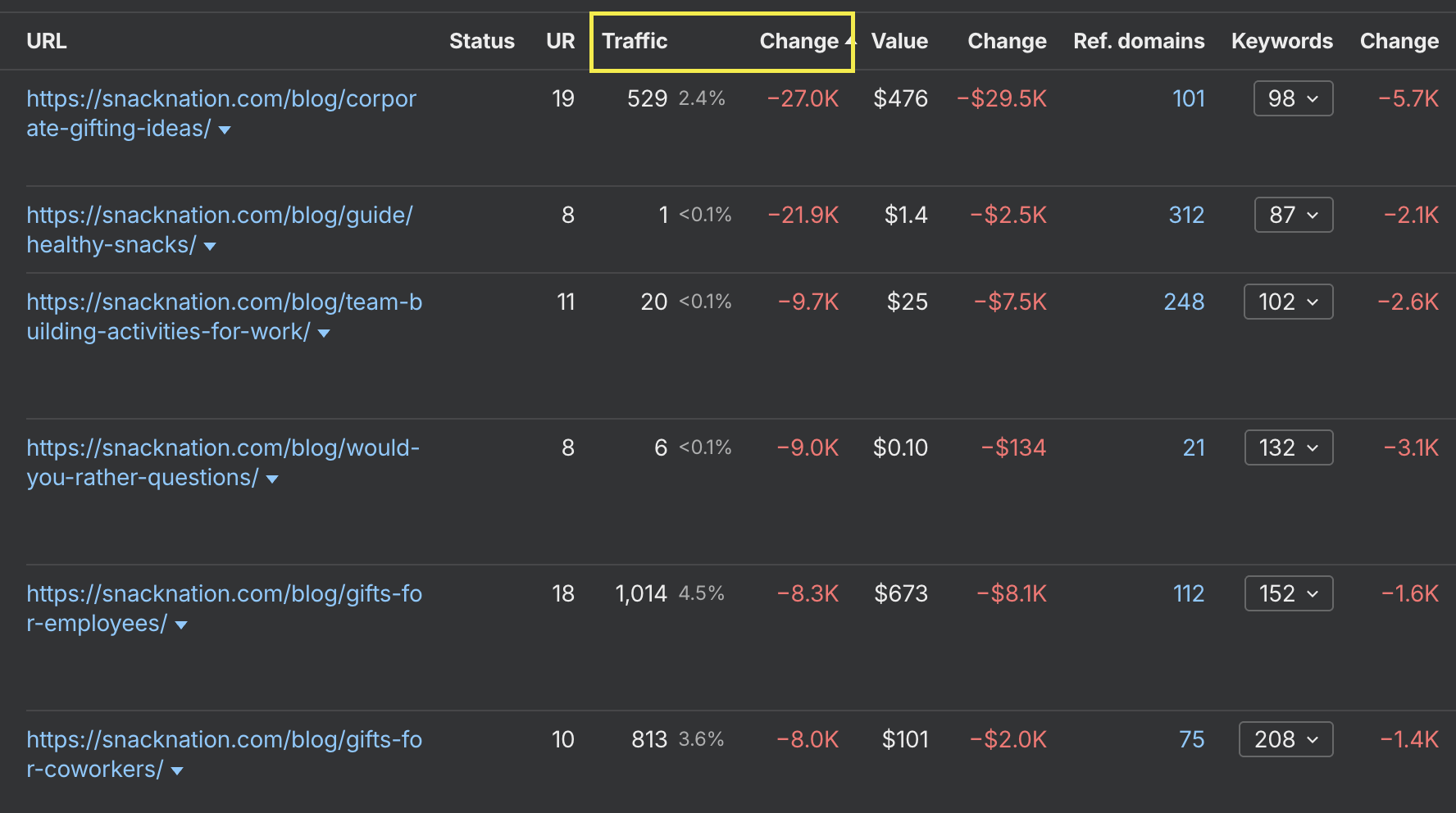Open the gifts-for-employees URL link
1456x813 pixels.
pyautogui.click(x=224, y=608)
